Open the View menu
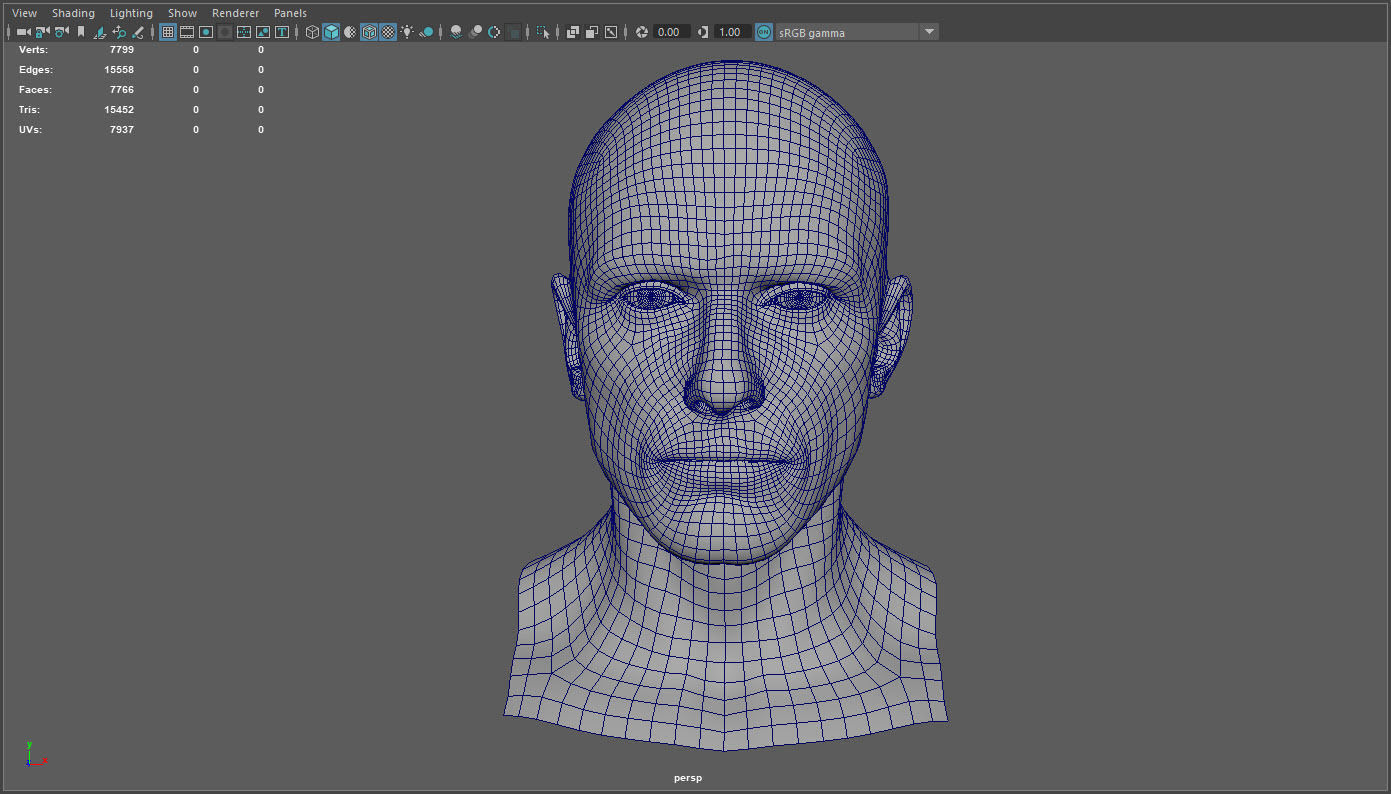The width and height of the screenshot is (1391, 794). click(x=25, y=13)
